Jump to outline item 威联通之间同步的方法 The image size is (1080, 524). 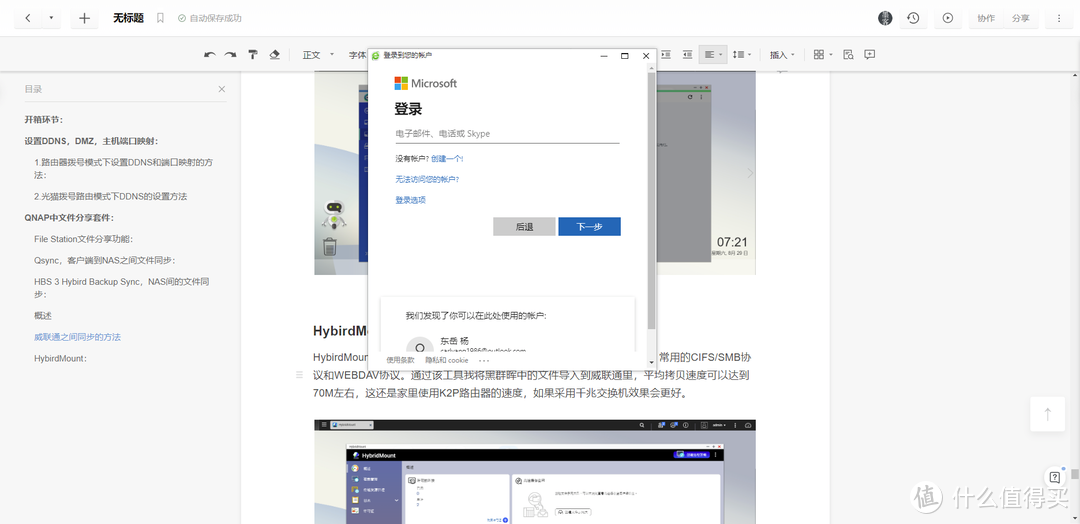(x=78, y=337)
